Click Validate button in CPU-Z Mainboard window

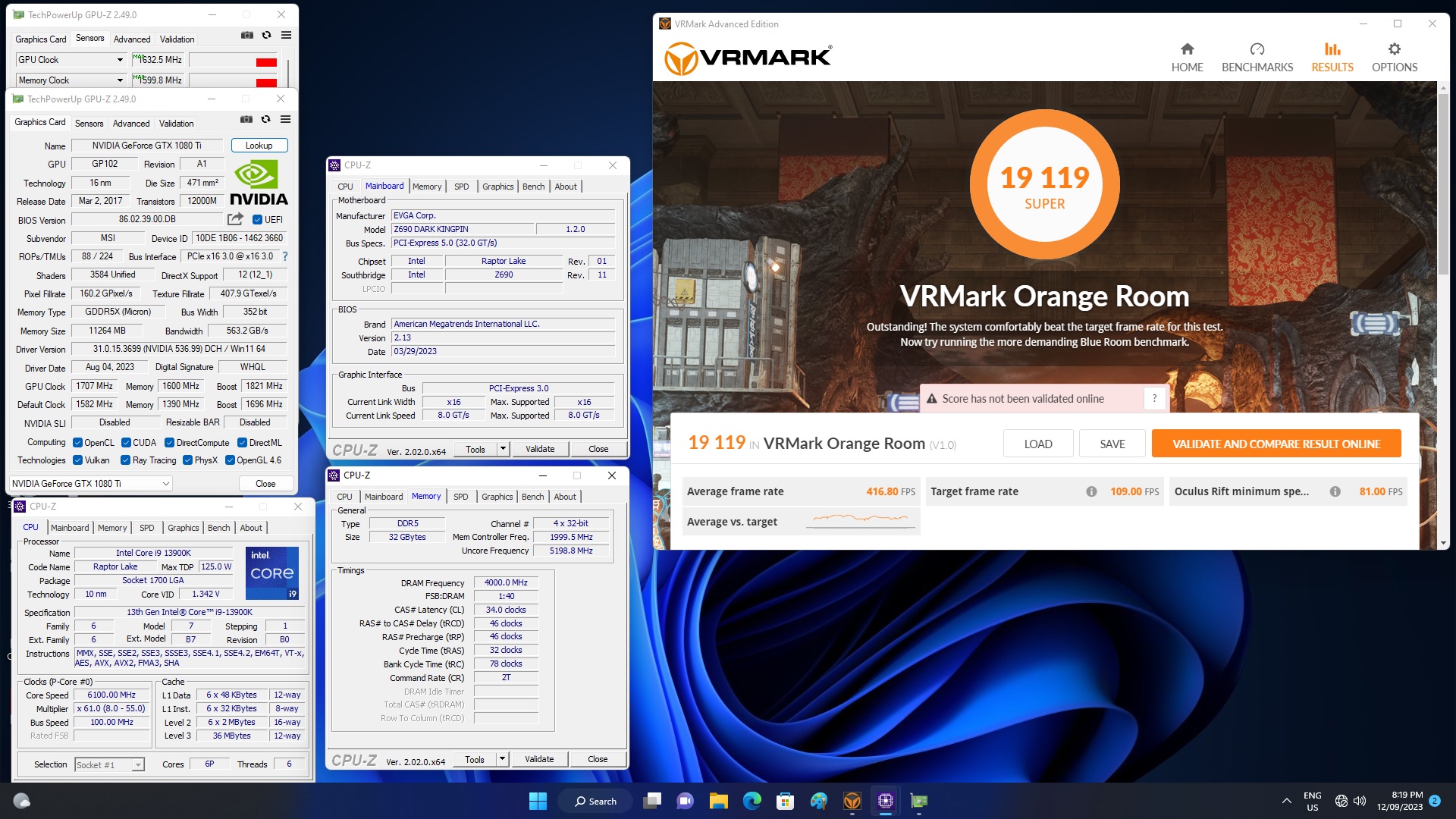click(540, 449)
